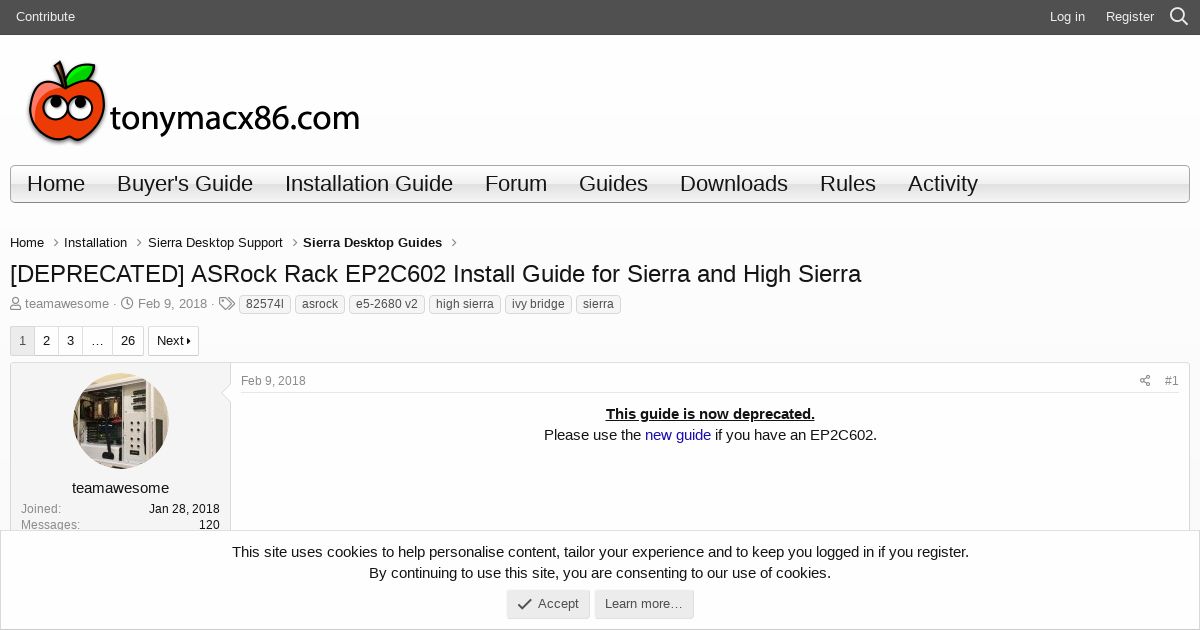
Task: Click Sierra Desktop Guides breadcrumb
Action: tap(372, 243)
